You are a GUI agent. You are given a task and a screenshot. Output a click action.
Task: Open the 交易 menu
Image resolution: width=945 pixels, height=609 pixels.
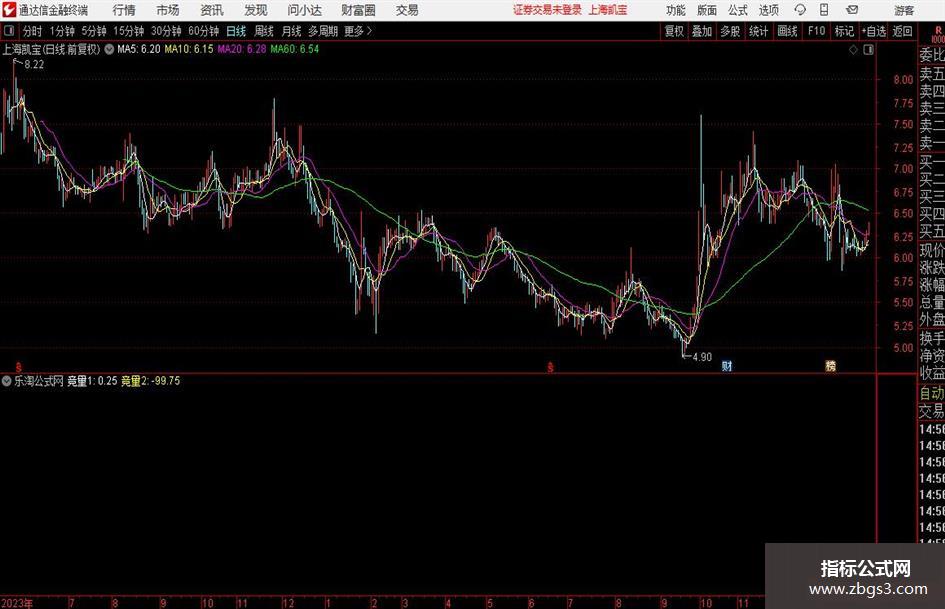coord(407,10)
